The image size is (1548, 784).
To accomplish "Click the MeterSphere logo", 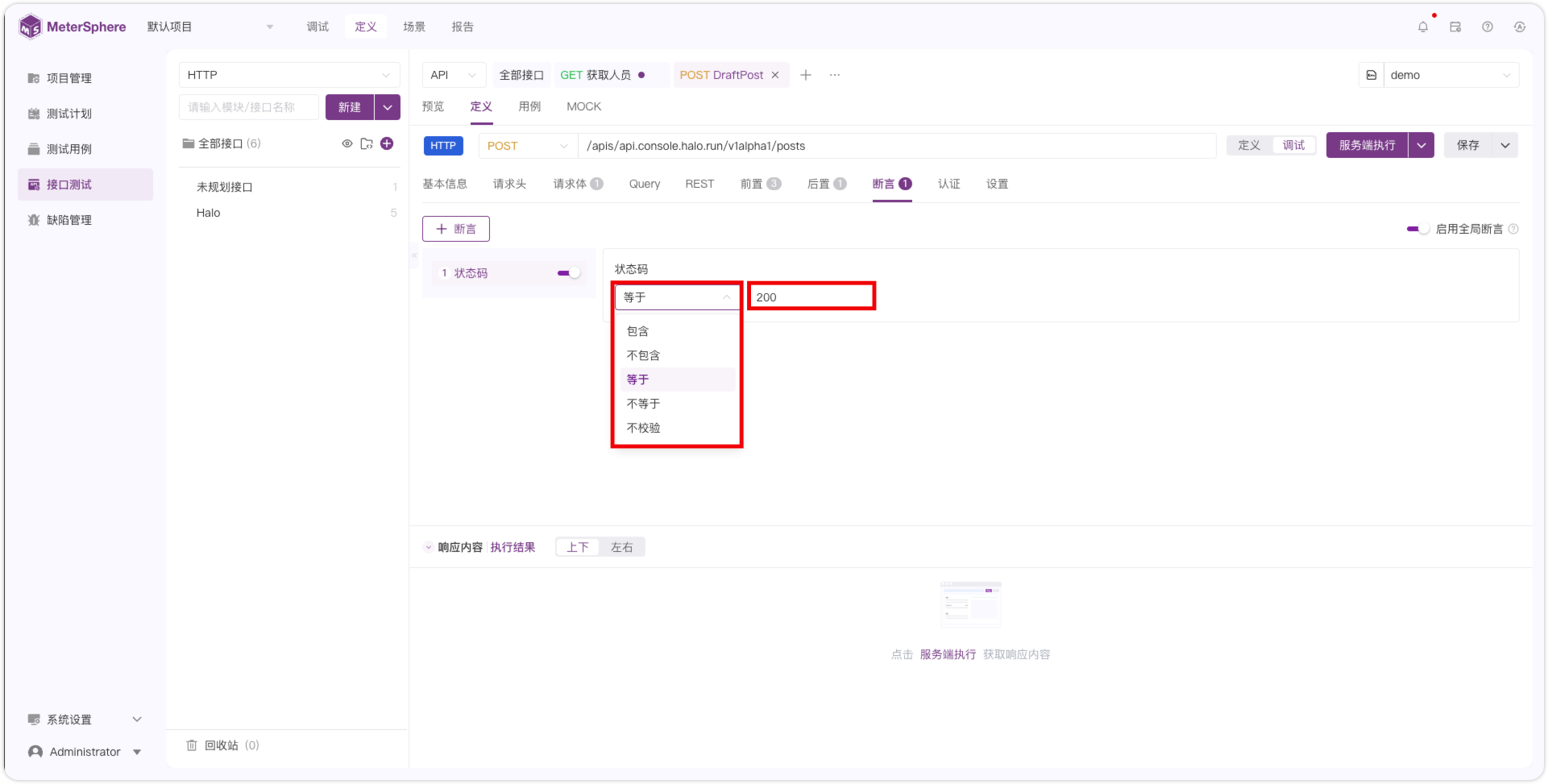I will point(73,27).
